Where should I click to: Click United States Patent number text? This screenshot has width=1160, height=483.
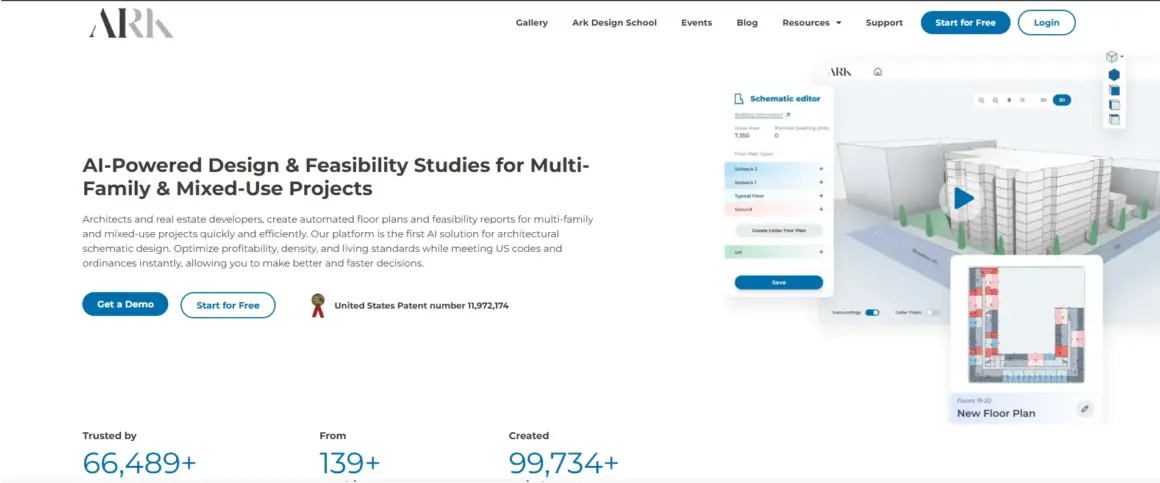click(x=421, y=305)
